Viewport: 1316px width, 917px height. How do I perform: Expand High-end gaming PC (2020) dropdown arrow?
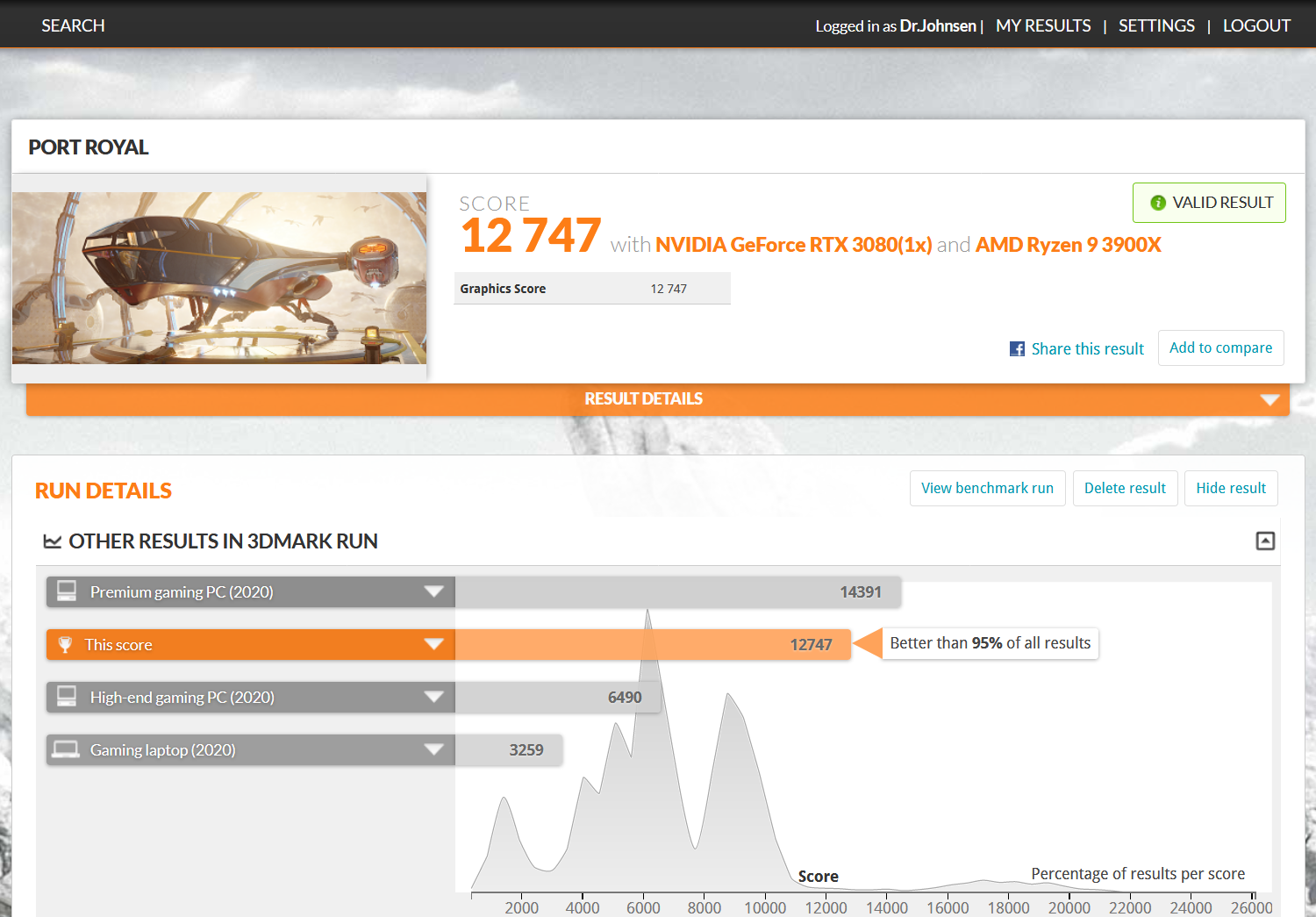point(433,697)
